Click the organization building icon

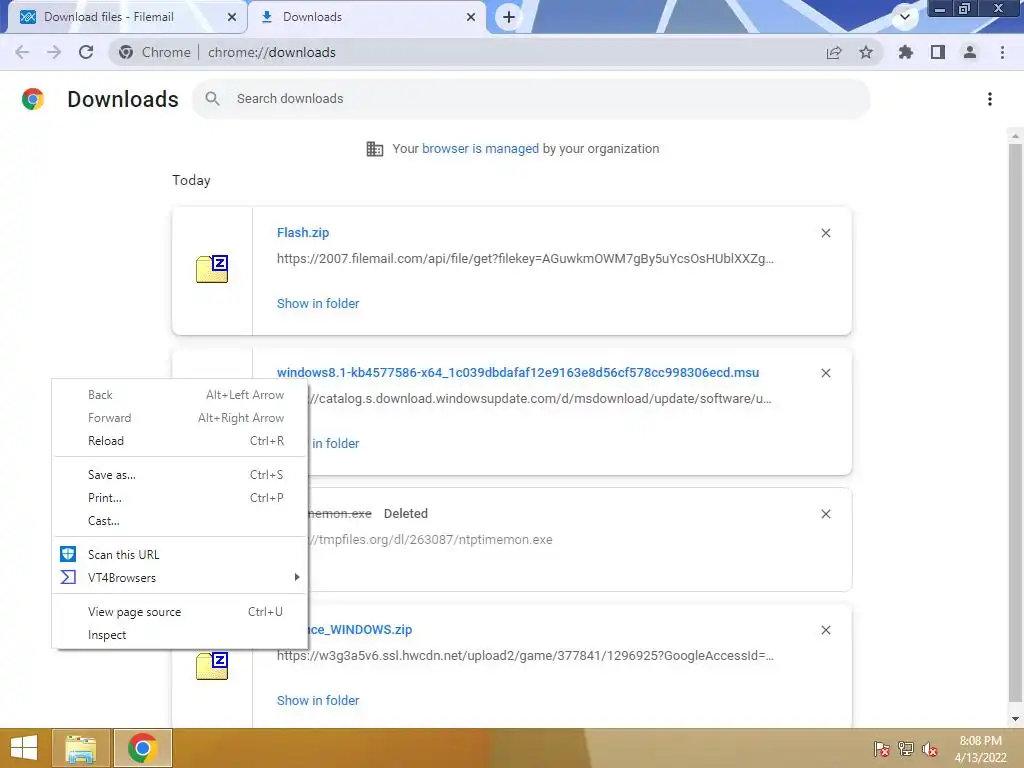[375, 149]
